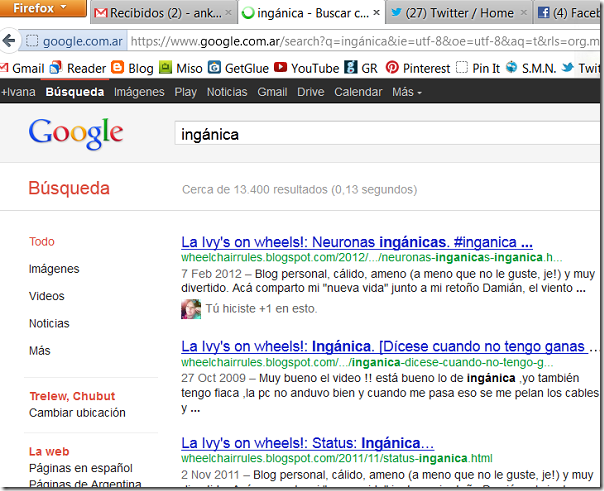Select La web search scope

49,451
